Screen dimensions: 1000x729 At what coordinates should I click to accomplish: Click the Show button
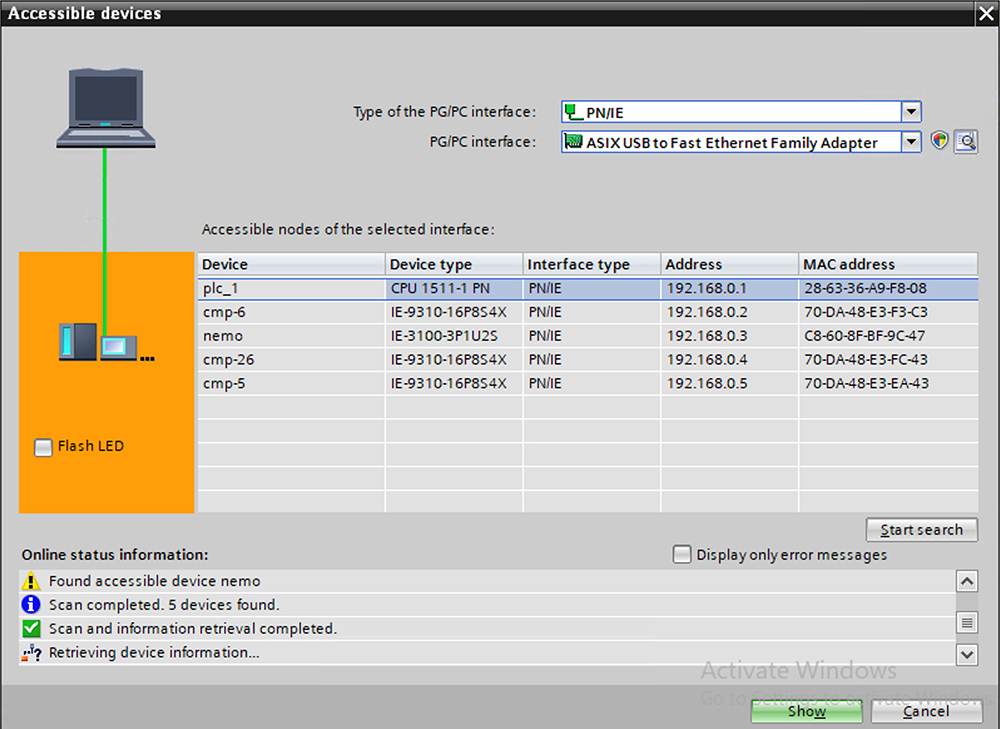tap(807, 711)
